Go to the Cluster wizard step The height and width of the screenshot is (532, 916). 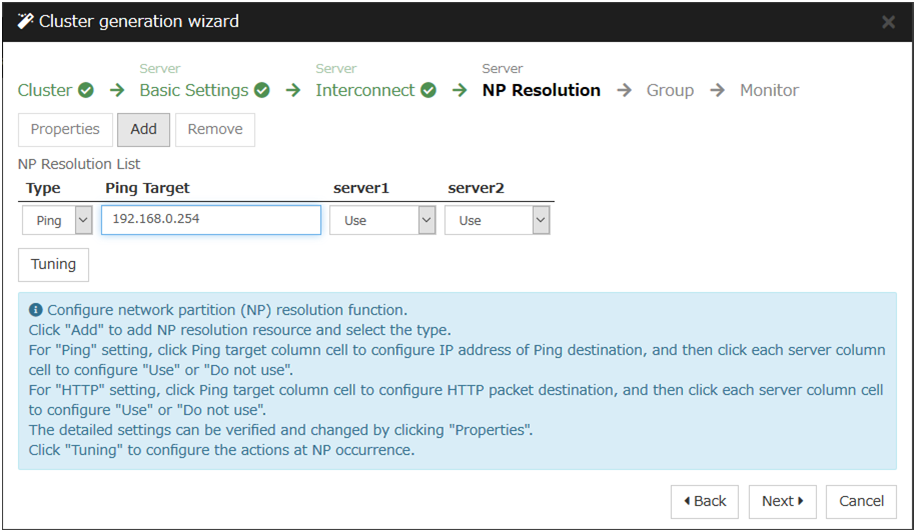[x=45, y=90]
